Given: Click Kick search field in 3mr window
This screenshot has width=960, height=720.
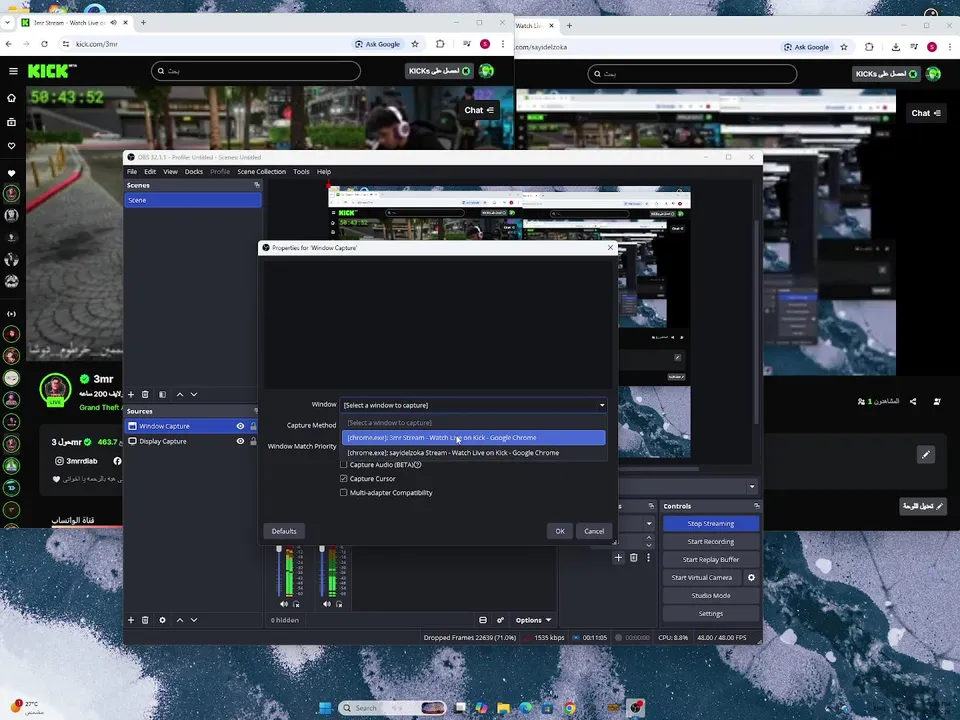Looking at the screenshot, I should tap(255, 71).
